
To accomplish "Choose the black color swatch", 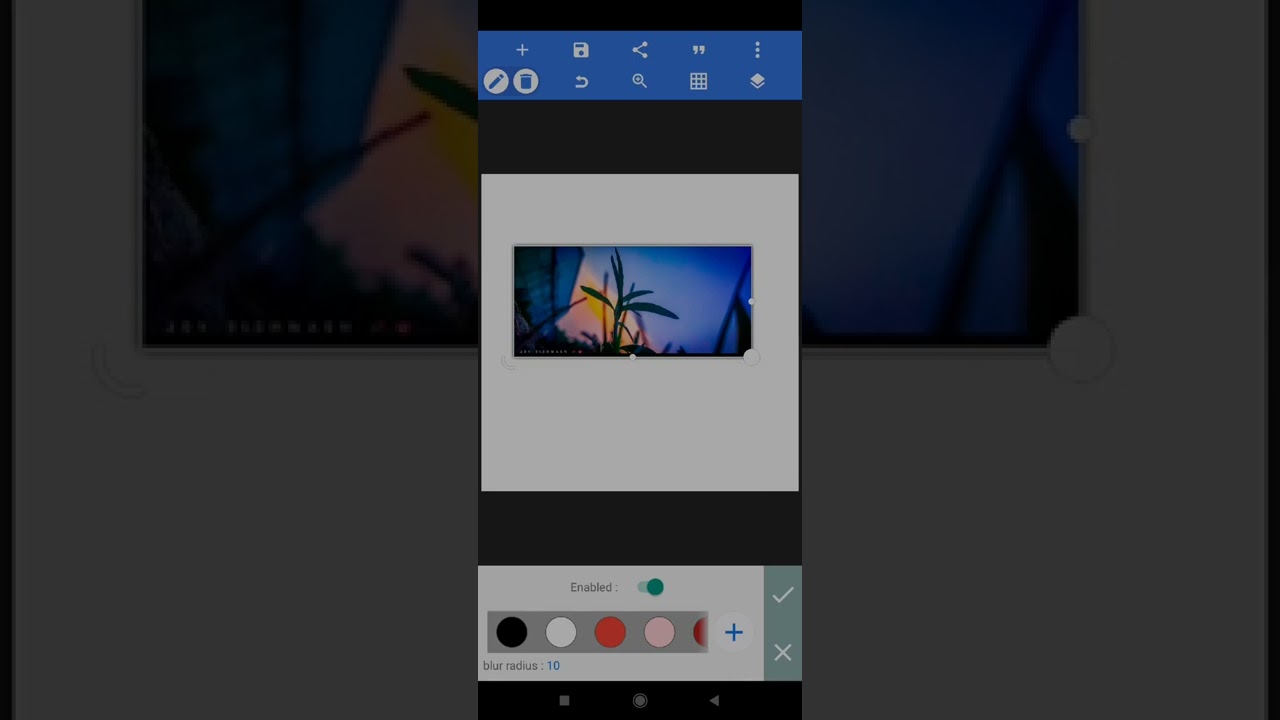I will [x=512, y=632].
